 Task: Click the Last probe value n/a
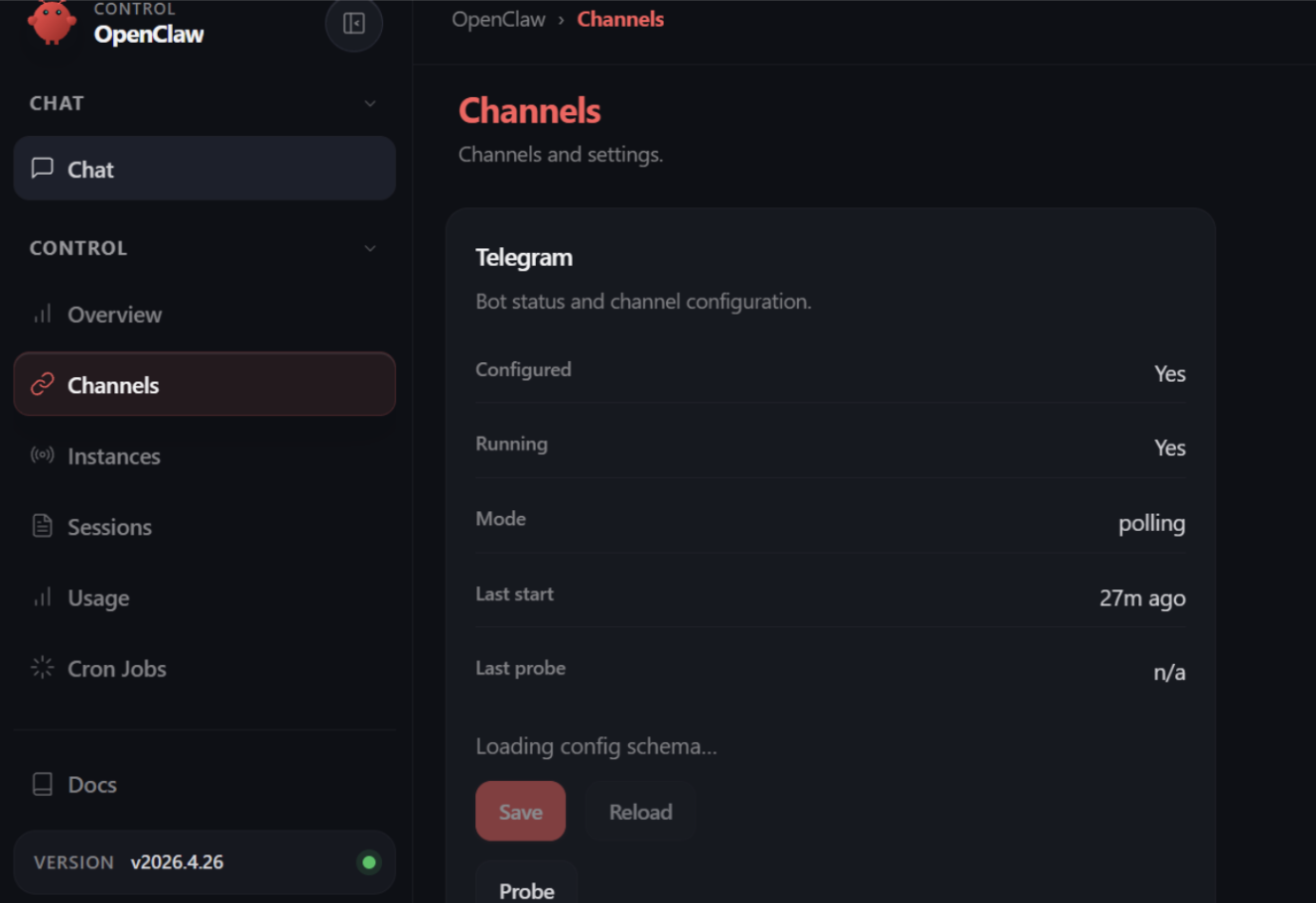[1169, 672]
